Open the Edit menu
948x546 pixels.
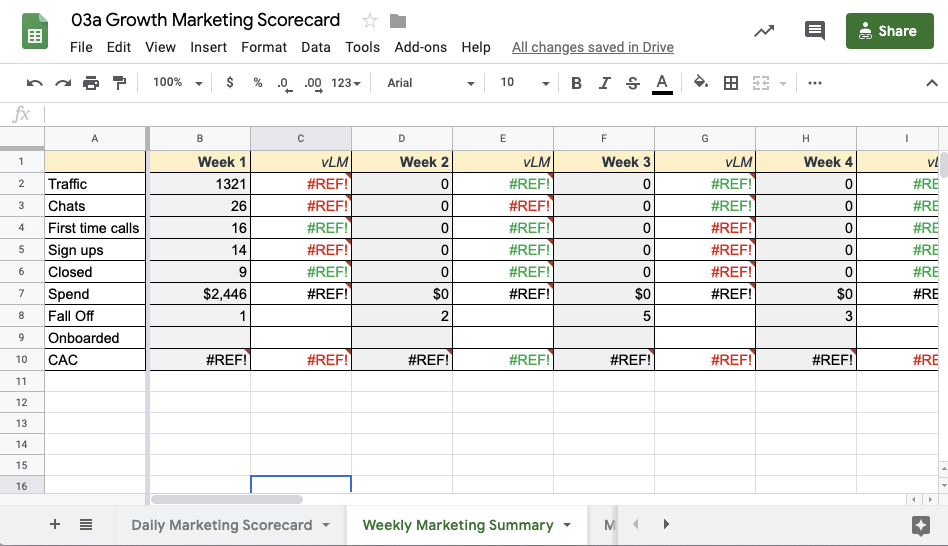(x=118, y=47)
